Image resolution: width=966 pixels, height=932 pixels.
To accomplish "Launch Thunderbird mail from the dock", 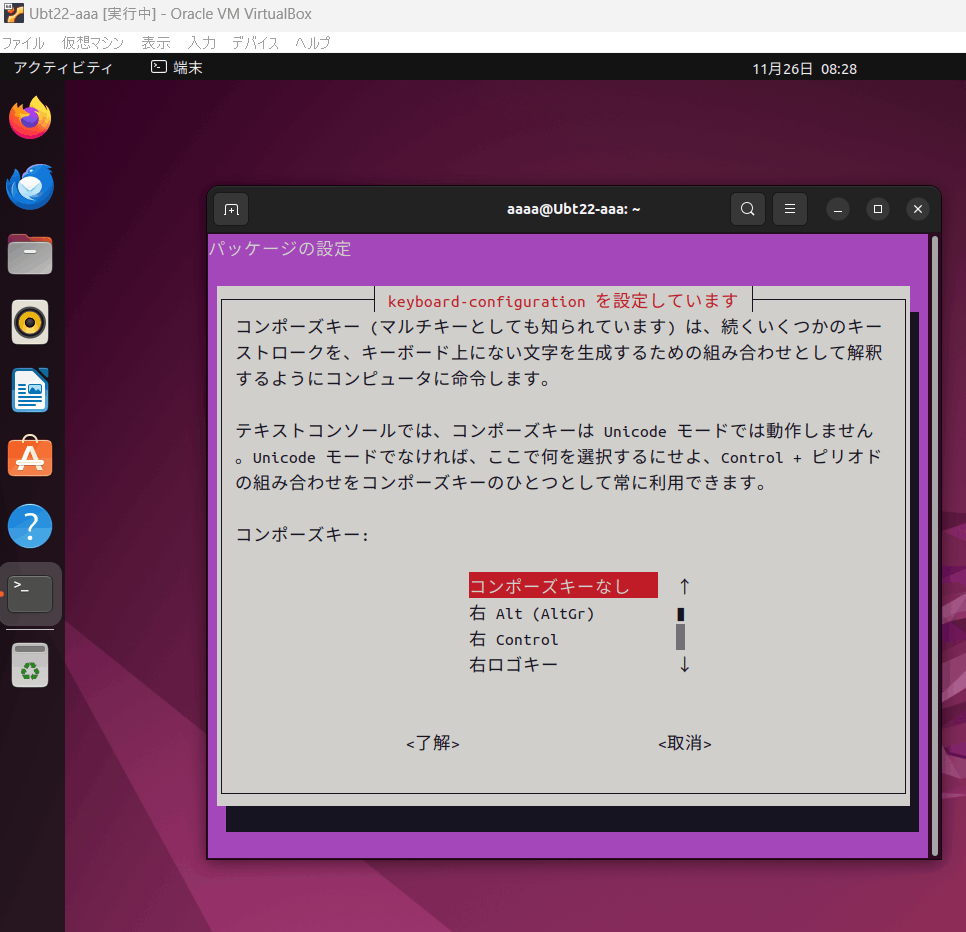I will tap(30, 186).
